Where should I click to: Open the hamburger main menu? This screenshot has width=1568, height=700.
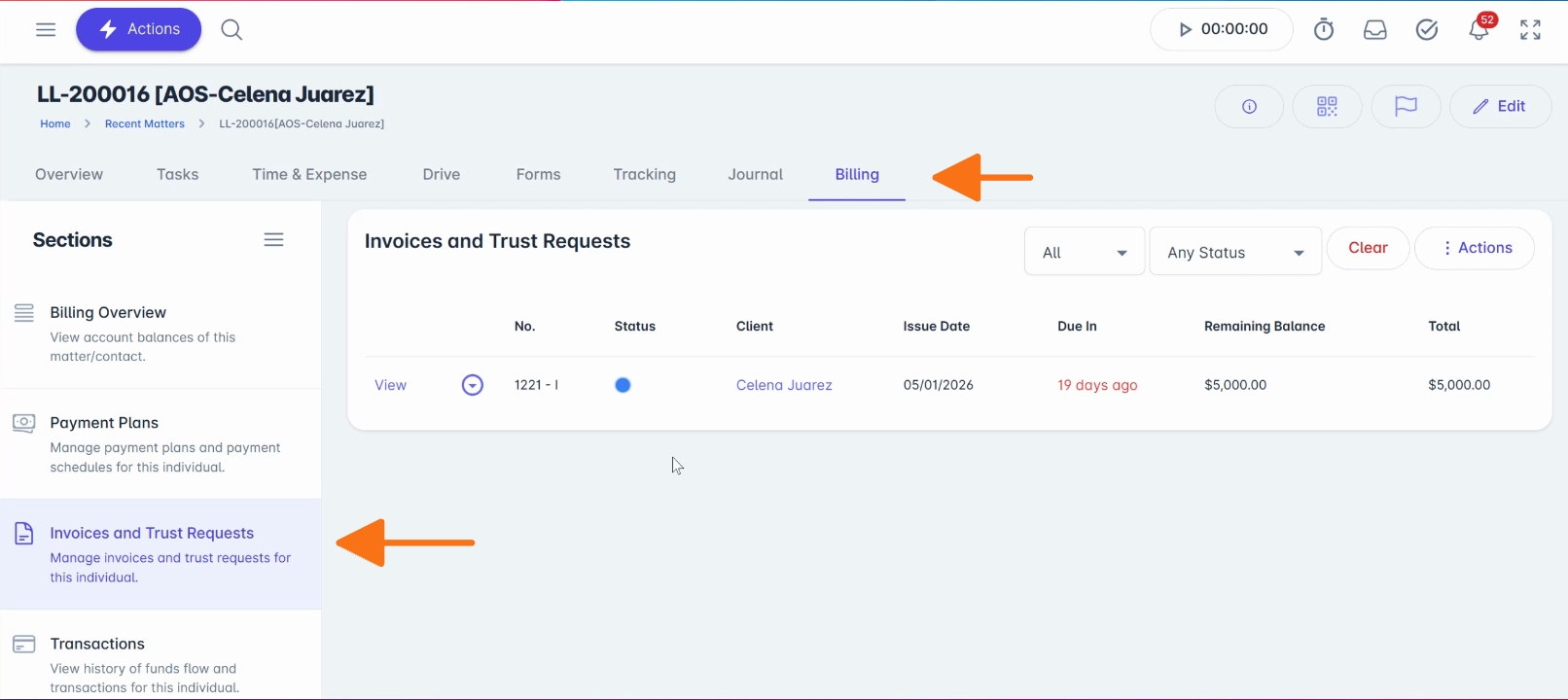[46, 29]
